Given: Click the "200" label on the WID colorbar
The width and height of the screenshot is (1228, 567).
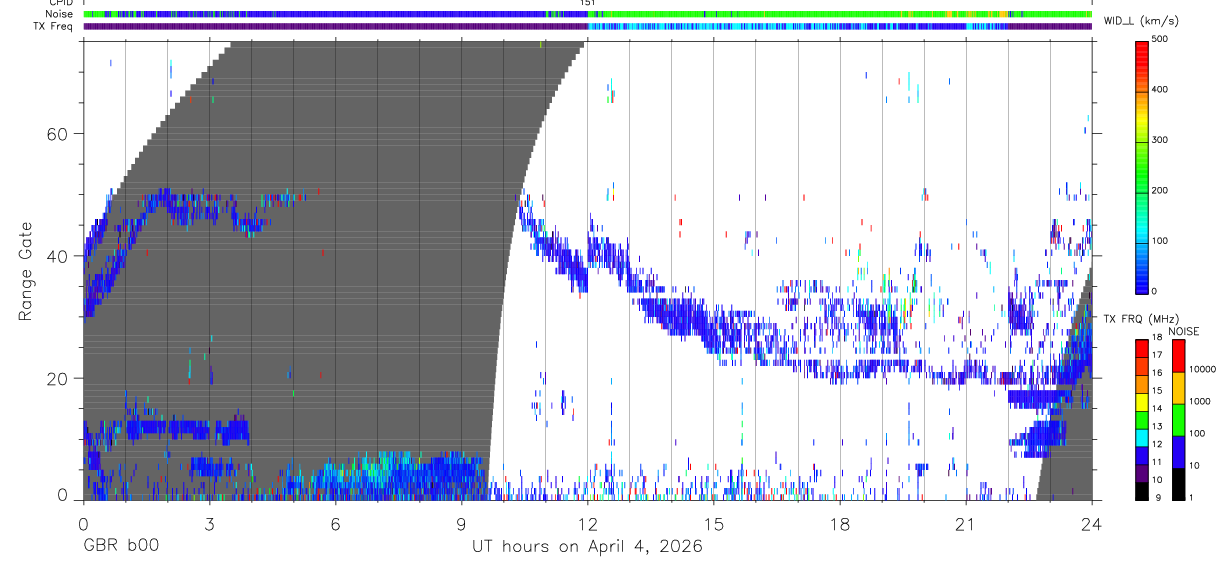Looking at the screenshot, I should point(1161,190).
